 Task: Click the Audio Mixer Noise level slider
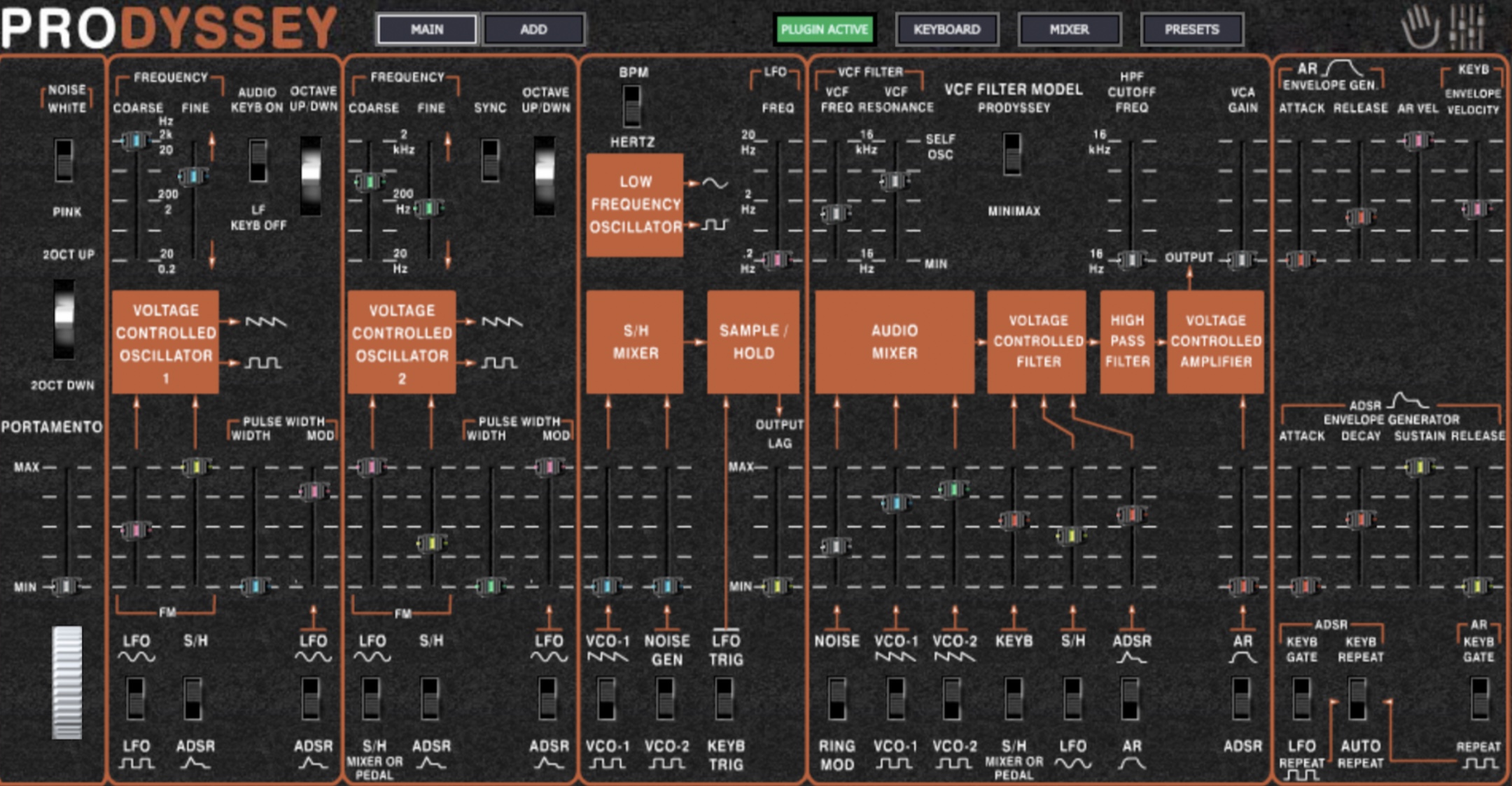click(x=836, y=546)
